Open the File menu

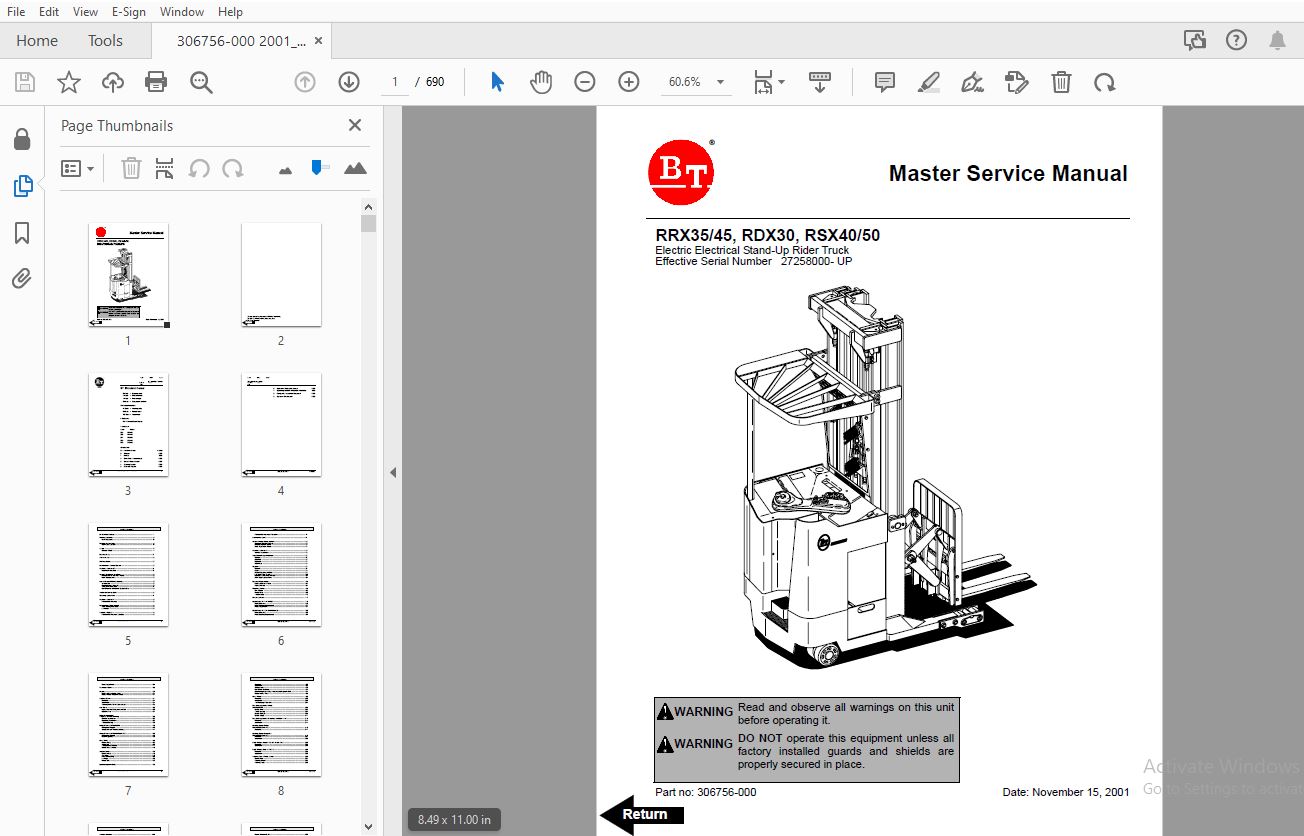(x=16, y=11)
